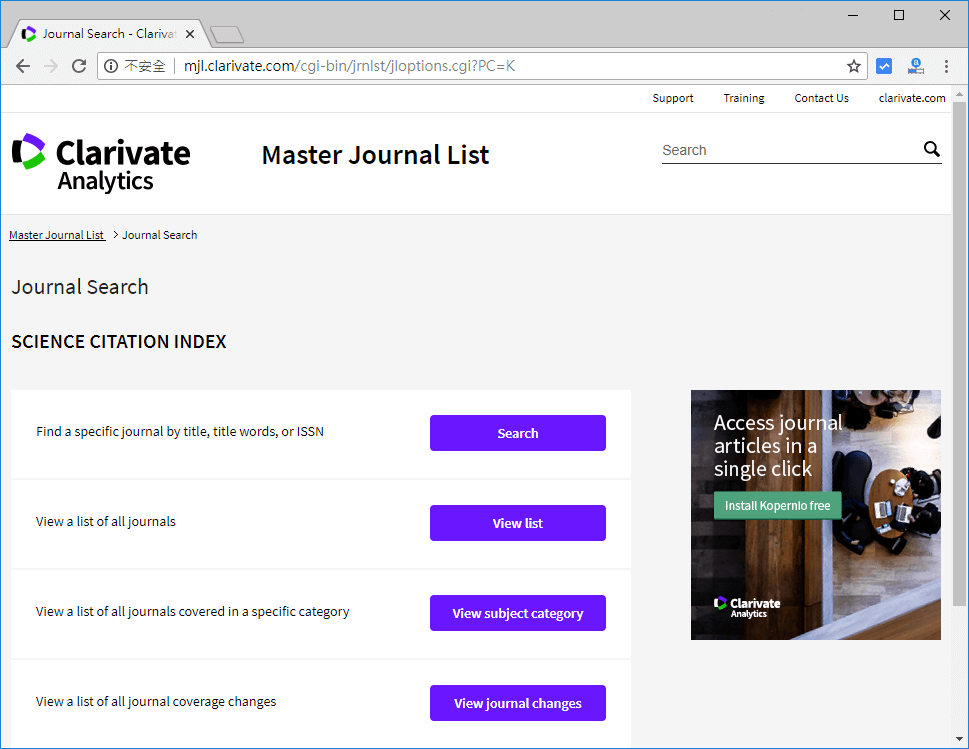Click the View list button
Screen dimensions: 969x749
517,523
